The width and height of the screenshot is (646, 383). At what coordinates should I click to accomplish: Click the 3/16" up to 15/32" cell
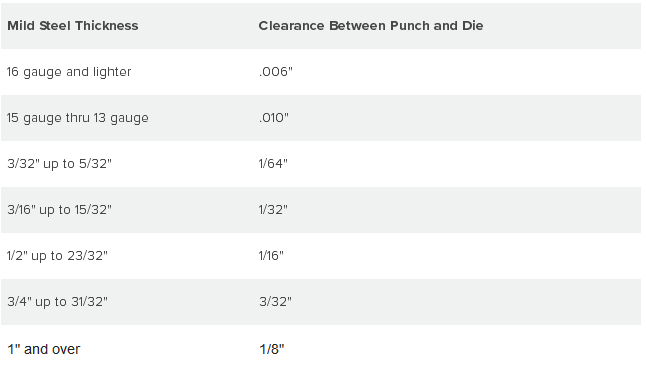pyautogui.click(x=59, y=210)
